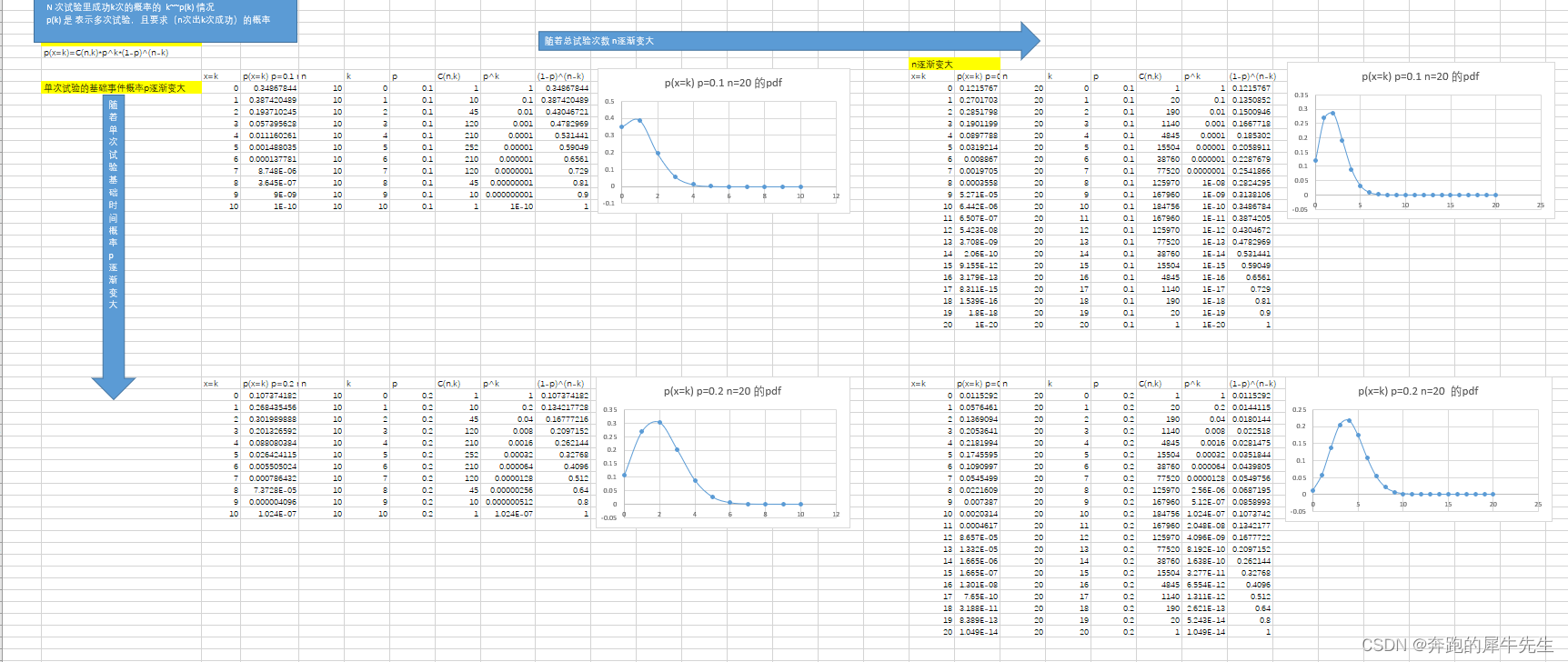Click cell with value 0.0180144
1568x662 pixels.
point(1251,419)
